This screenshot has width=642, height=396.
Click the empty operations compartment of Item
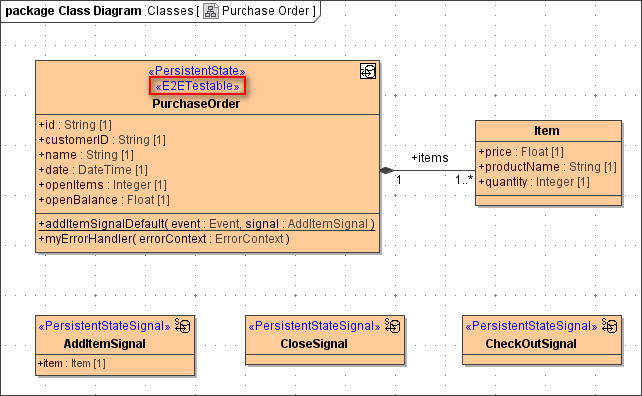(548, 200)
